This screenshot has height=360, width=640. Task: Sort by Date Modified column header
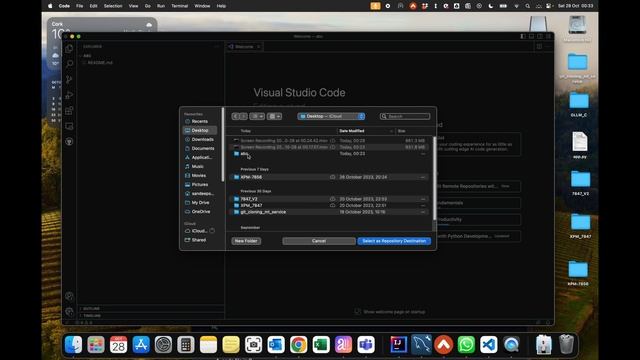[x=366, y=131]
